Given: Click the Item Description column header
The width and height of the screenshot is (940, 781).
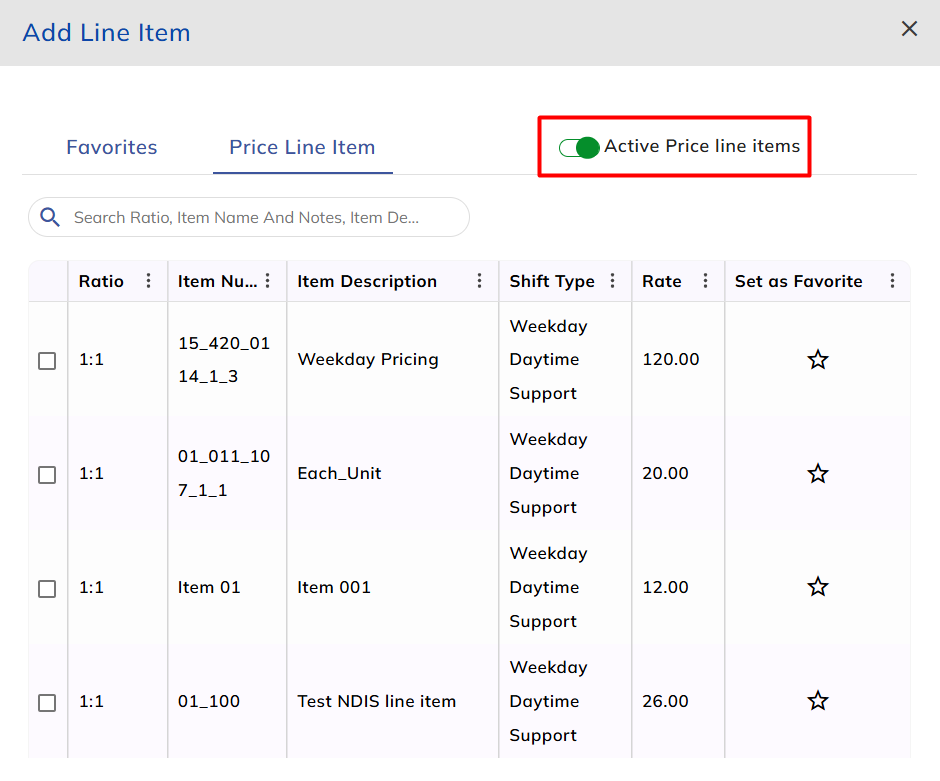Looking at the screenshot, I should pyautogui.click(x=367, y=281).
